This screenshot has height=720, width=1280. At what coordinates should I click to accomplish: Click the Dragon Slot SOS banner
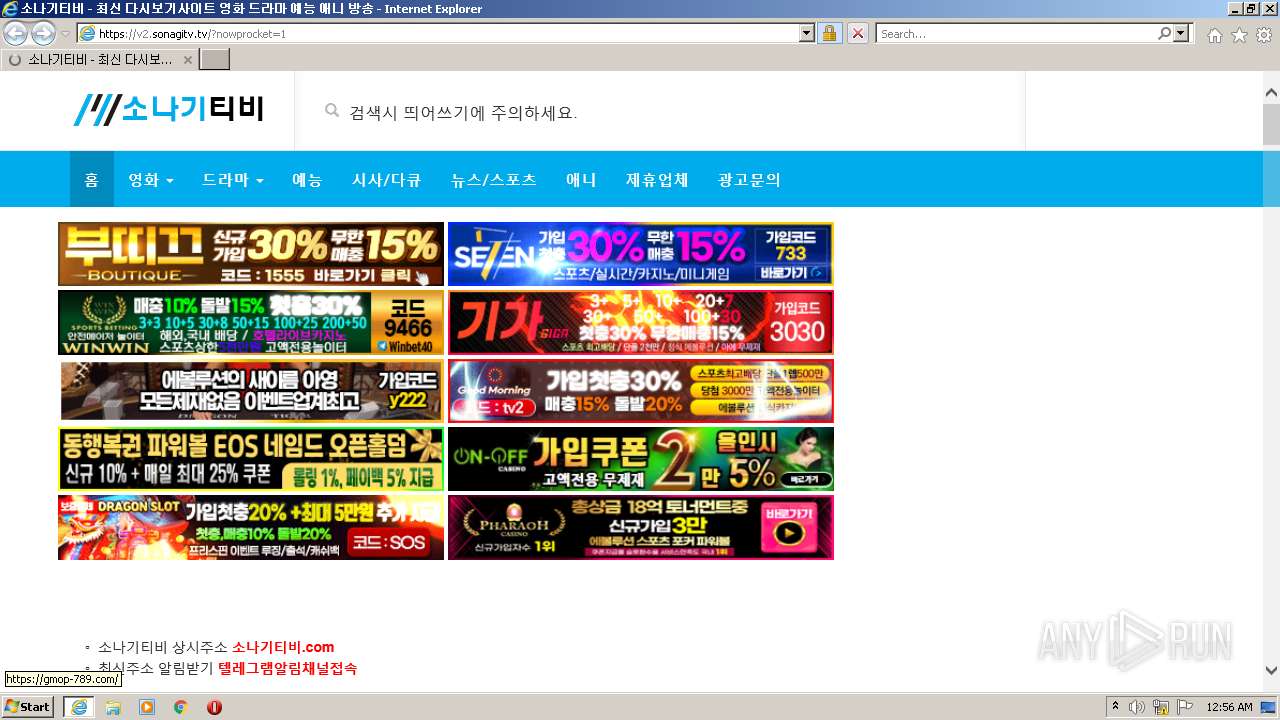click(x=251, y=527)
